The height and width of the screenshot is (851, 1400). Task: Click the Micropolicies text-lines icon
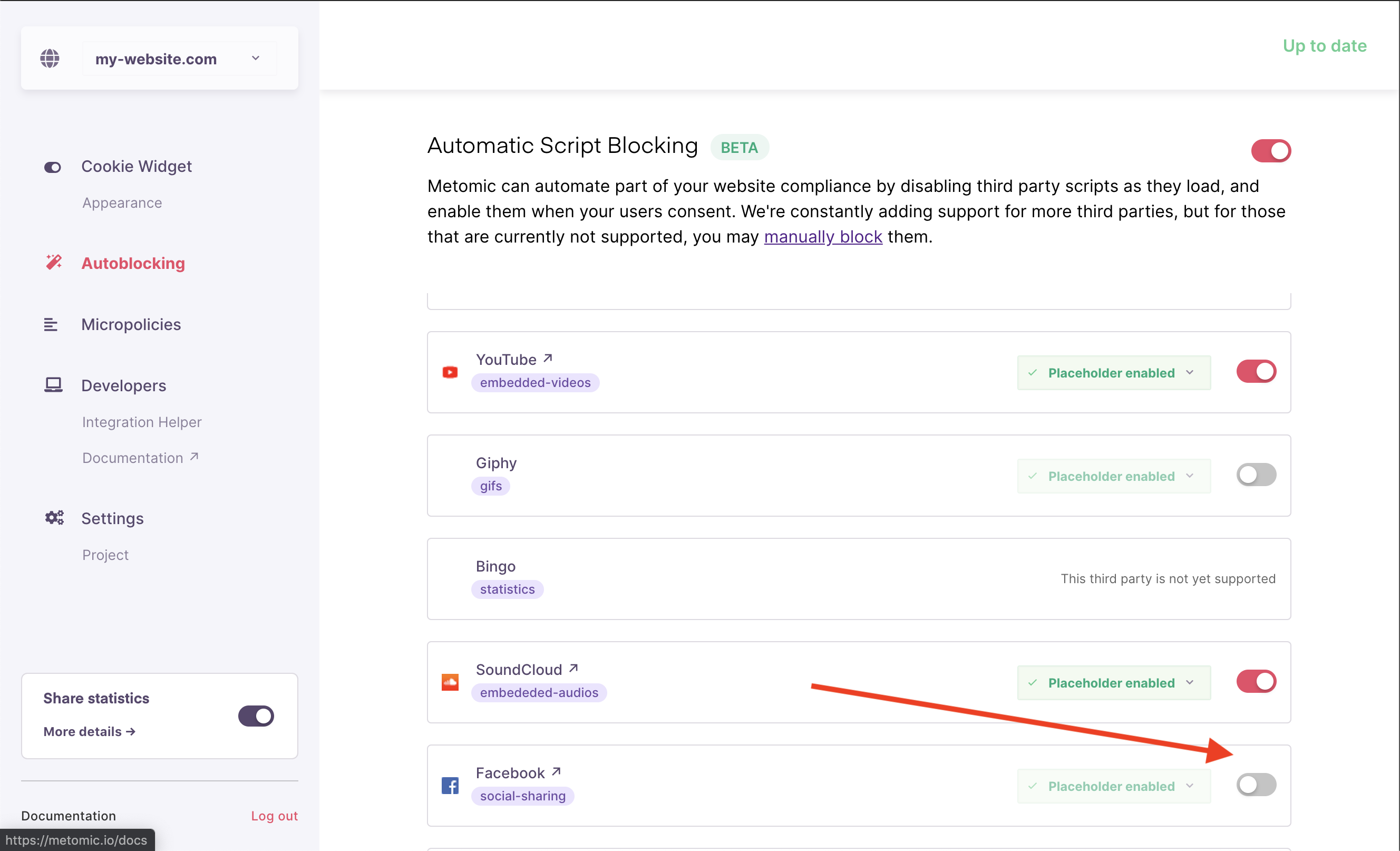(51, 325)
